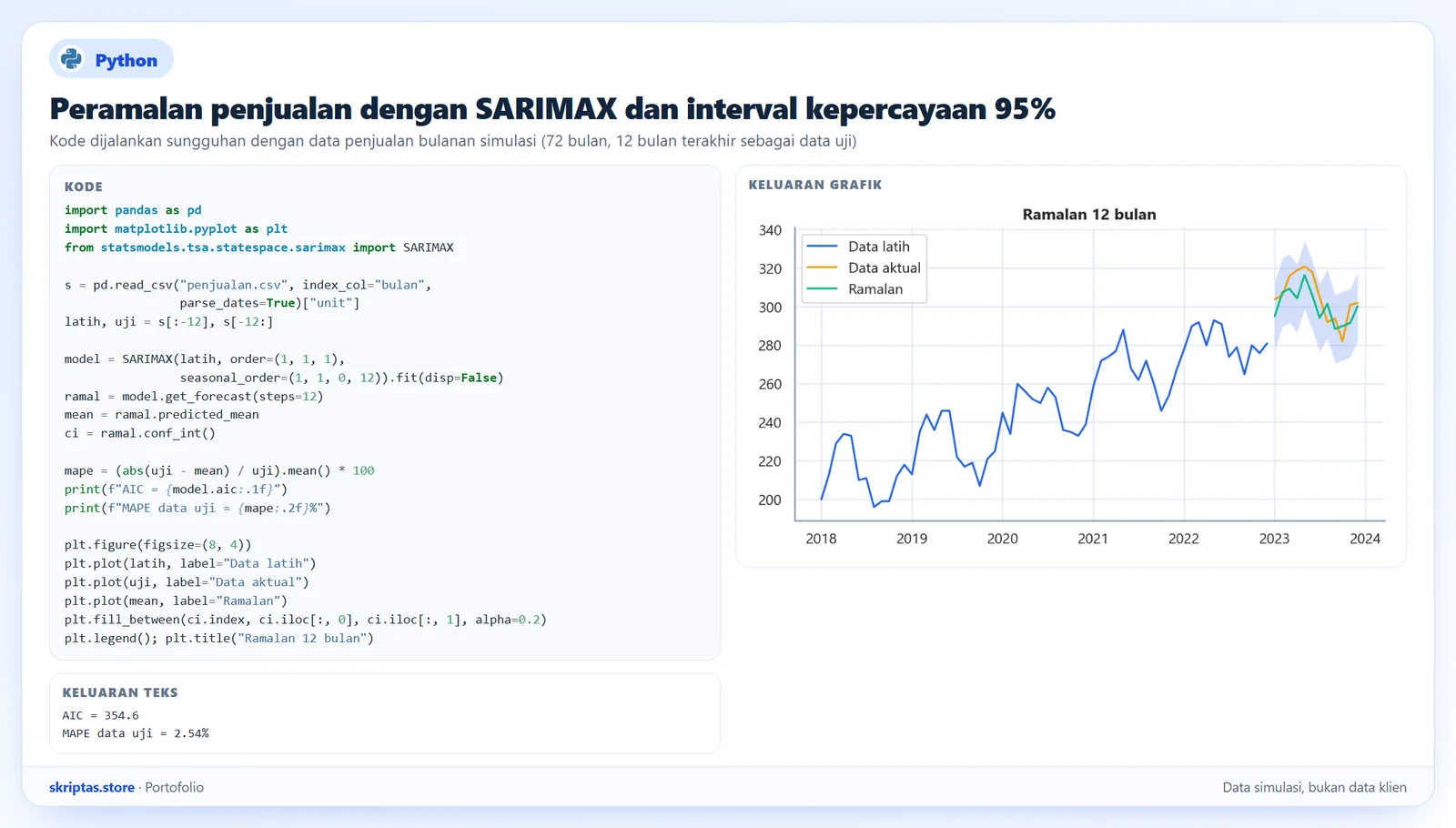1456x828 pixels.
Task: Click the get_forecast(steps=12) line
Action: click(194, 396)
